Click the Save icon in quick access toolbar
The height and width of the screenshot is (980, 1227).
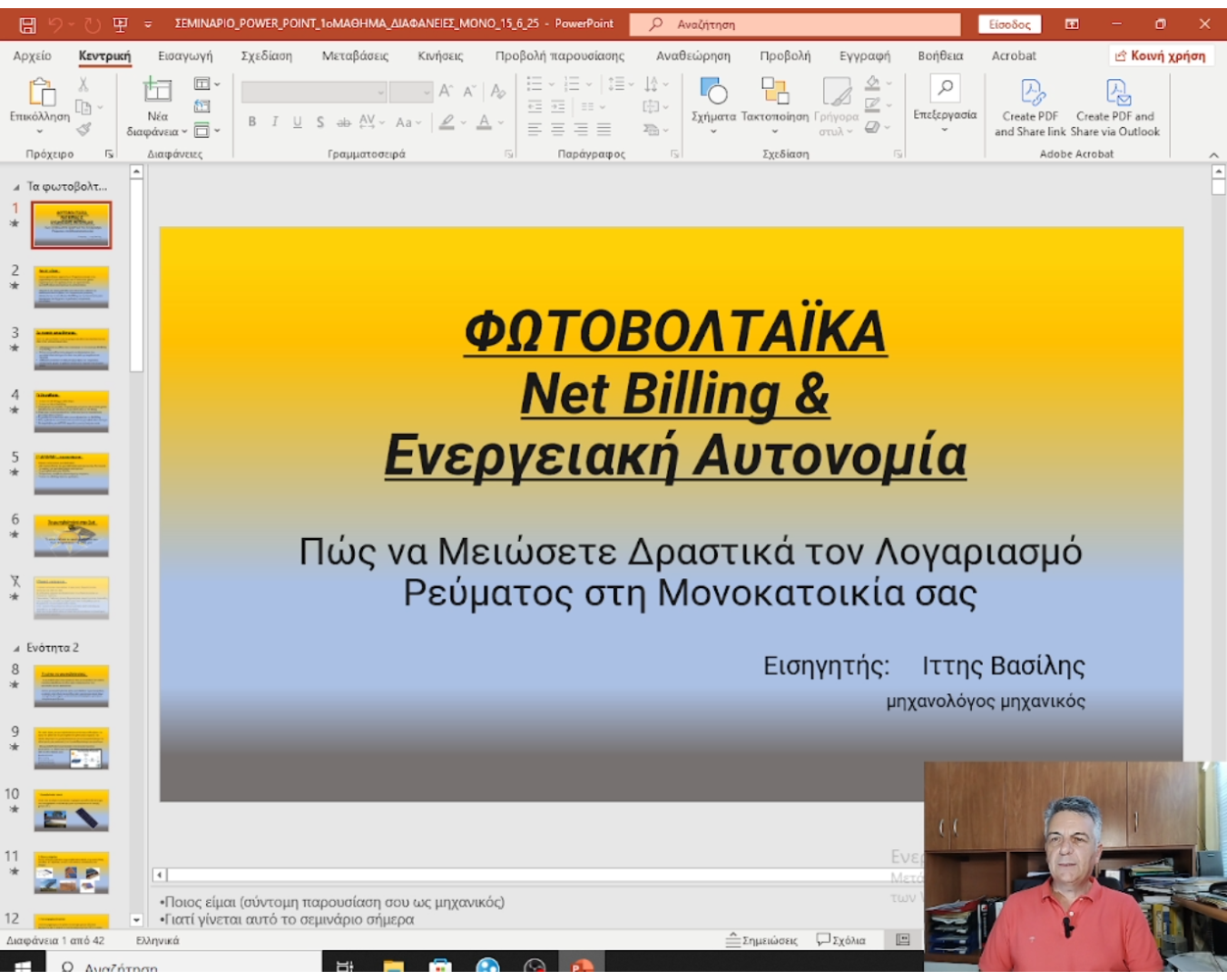point(27,24)
